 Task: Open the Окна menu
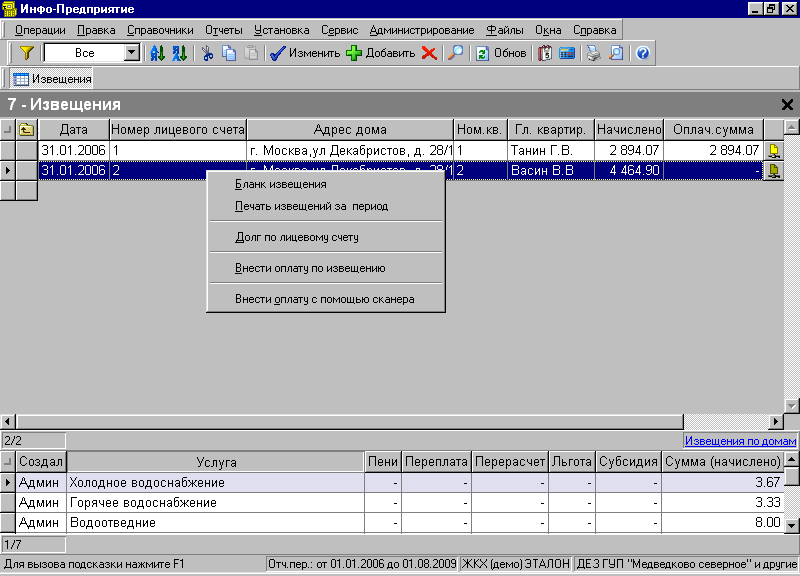[548, 30]
